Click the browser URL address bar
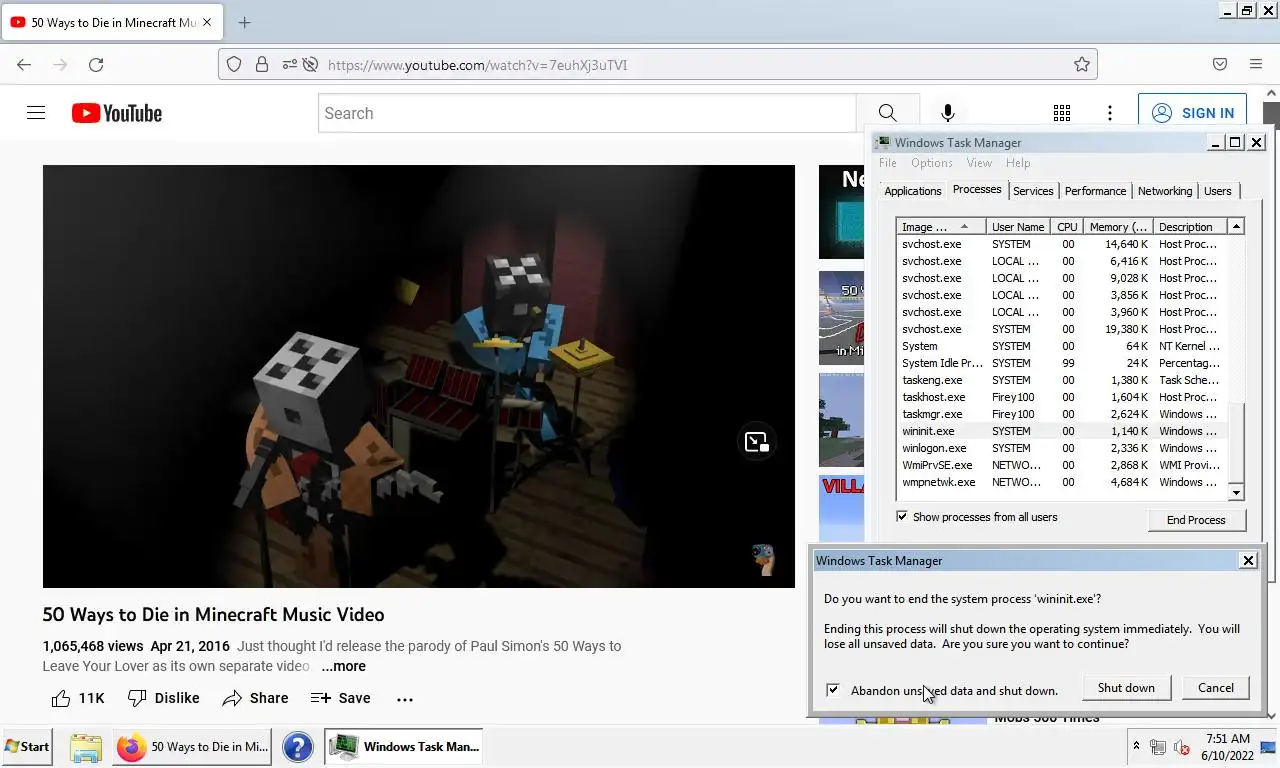This screenshot has height=768, width=1280. tap(658, 65)
